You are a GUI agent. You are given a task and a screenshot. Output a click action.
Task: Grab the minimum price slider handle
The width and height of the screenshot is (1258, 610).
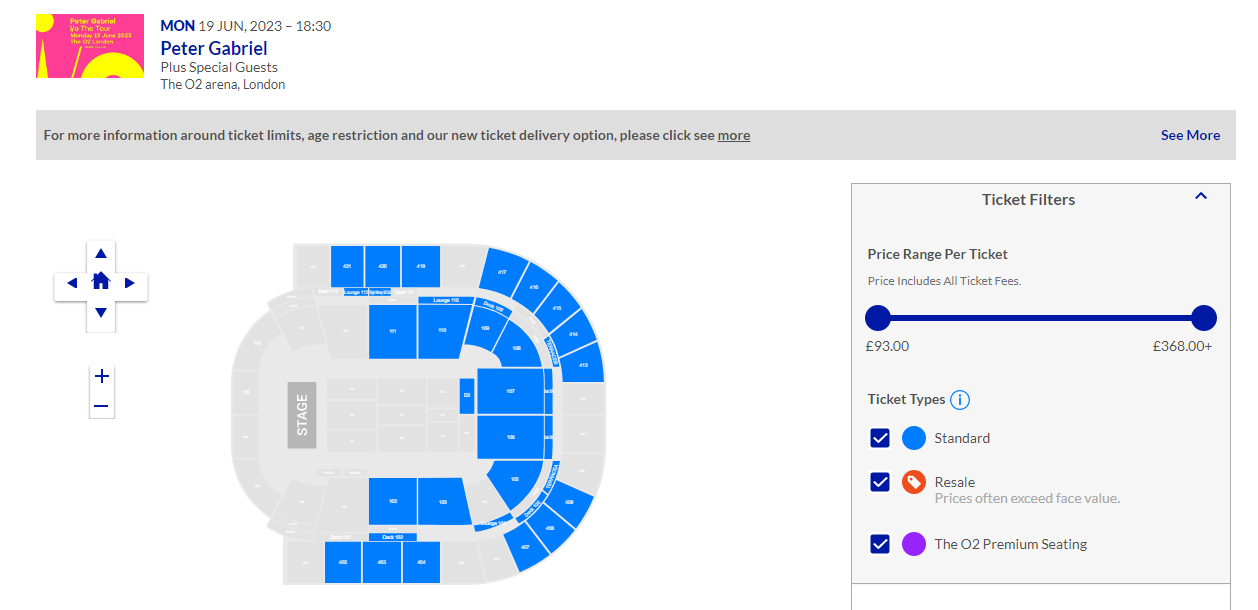point(877,318)
